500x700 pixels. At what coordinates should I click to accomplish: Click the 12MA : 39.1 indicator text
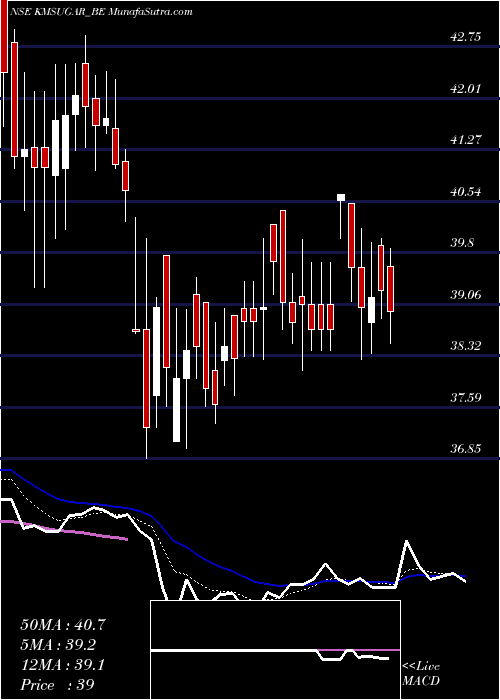coord(62,665)
